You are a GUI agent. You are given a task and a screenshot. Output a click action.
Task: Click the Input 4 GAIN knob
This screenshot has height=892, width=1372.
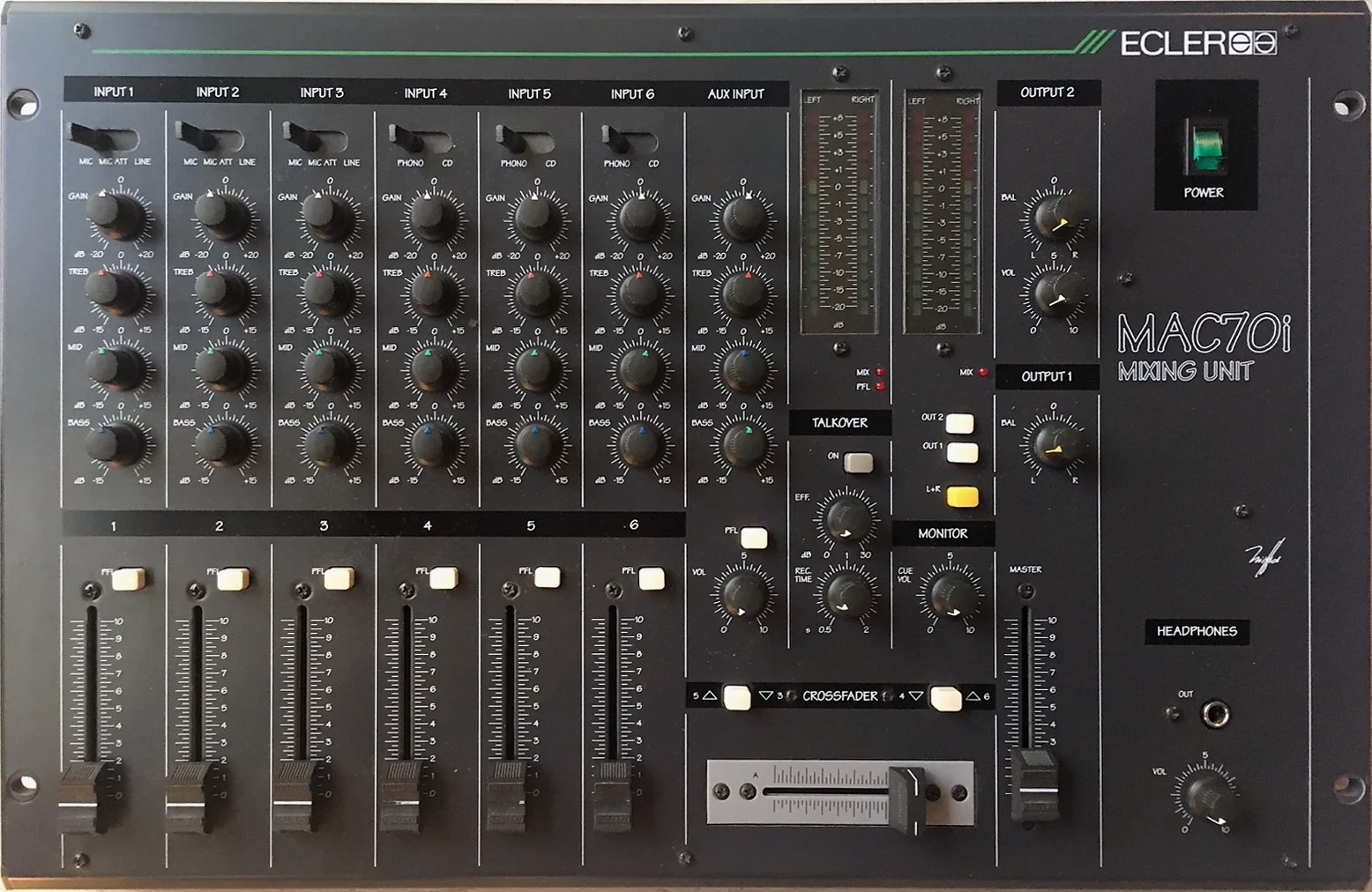point(432,217)
